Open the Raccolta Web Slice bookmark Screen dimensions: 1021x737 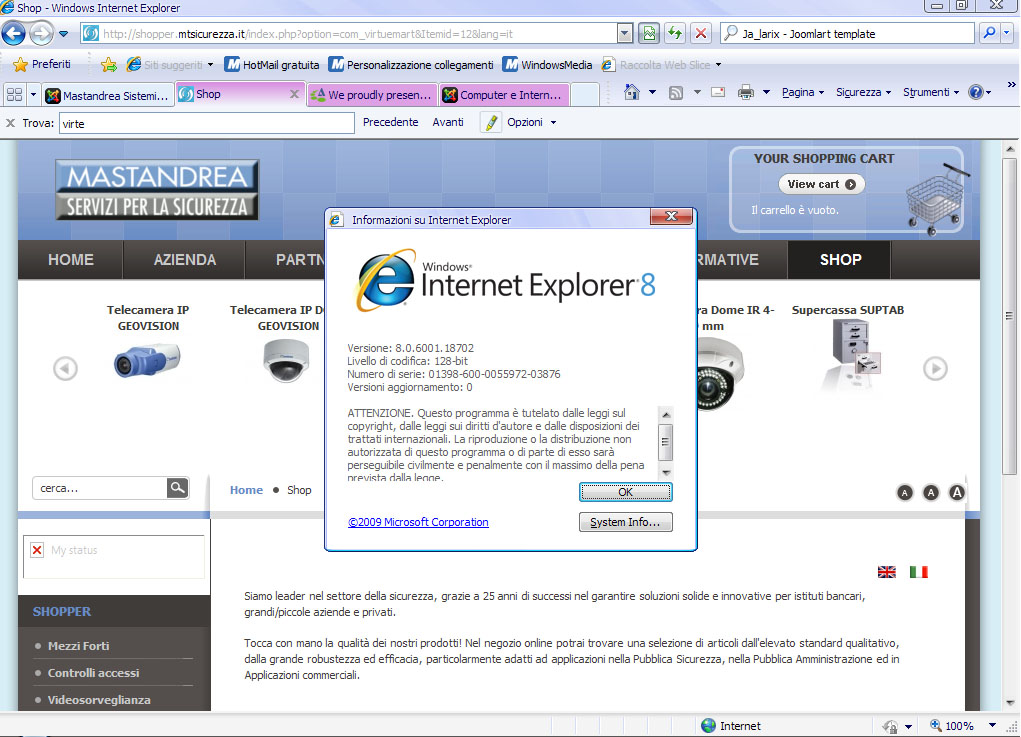(661, 64)
